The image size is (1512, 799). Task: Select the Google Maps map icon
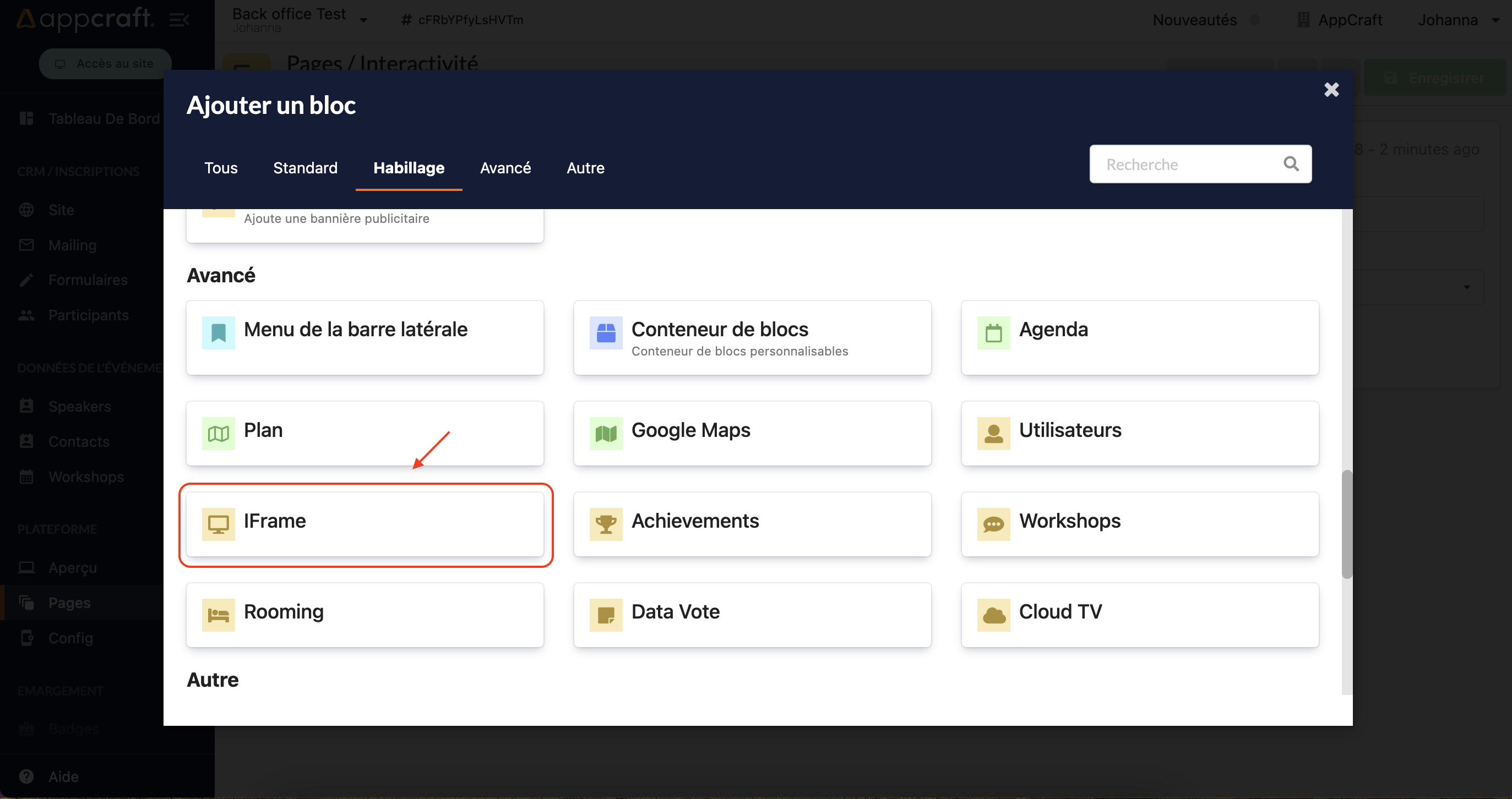pyautogui.click(x=605, y=433)
